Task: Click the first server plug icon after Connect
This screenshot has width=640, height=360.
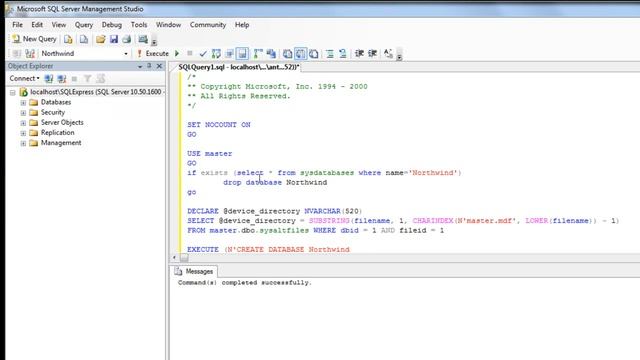Action: pos(49,78)
